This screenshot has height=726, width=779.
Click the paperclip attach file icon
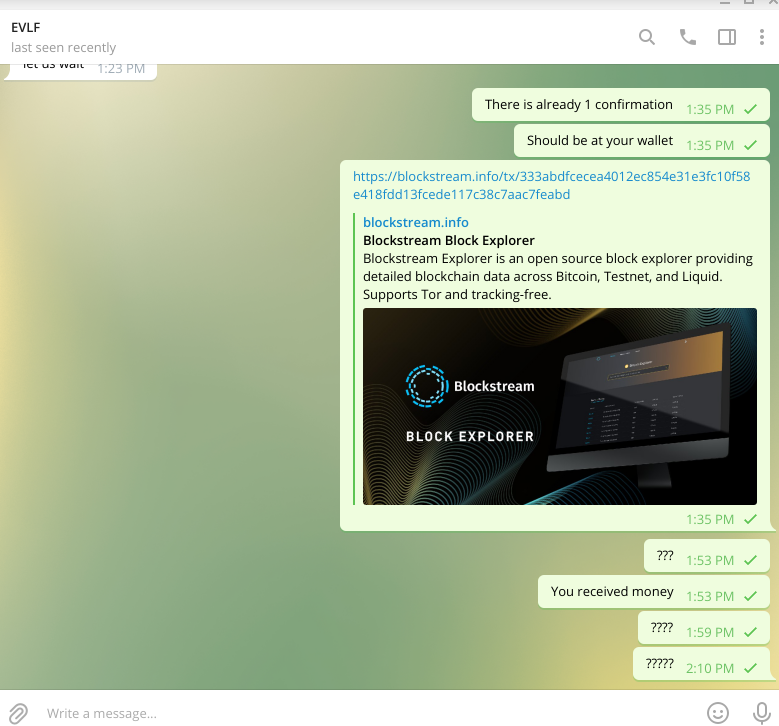[x=18, y=714]
